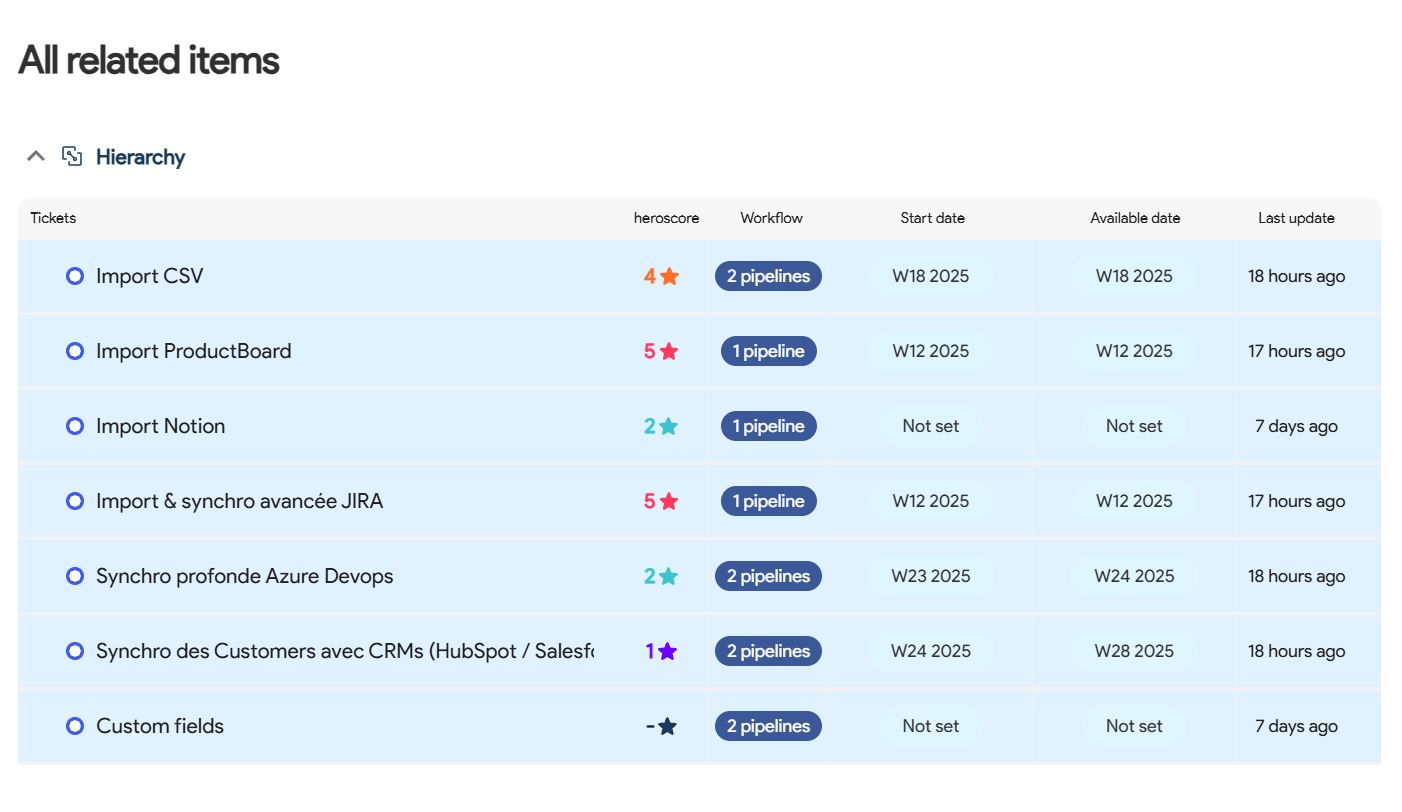
Task: Click 7 days ago on Import Notion row
Action: [1296, 426]
